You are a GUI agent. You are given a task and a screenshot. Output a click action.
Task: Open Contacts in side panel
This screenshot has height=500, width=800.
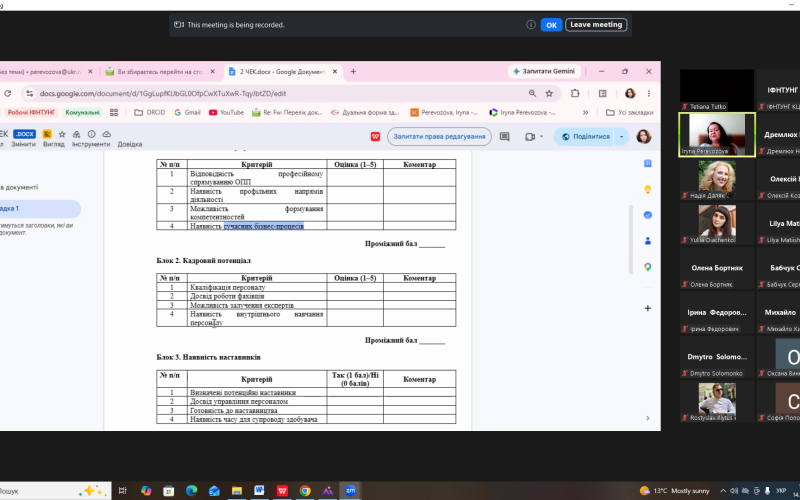click(x=647, y=241)
